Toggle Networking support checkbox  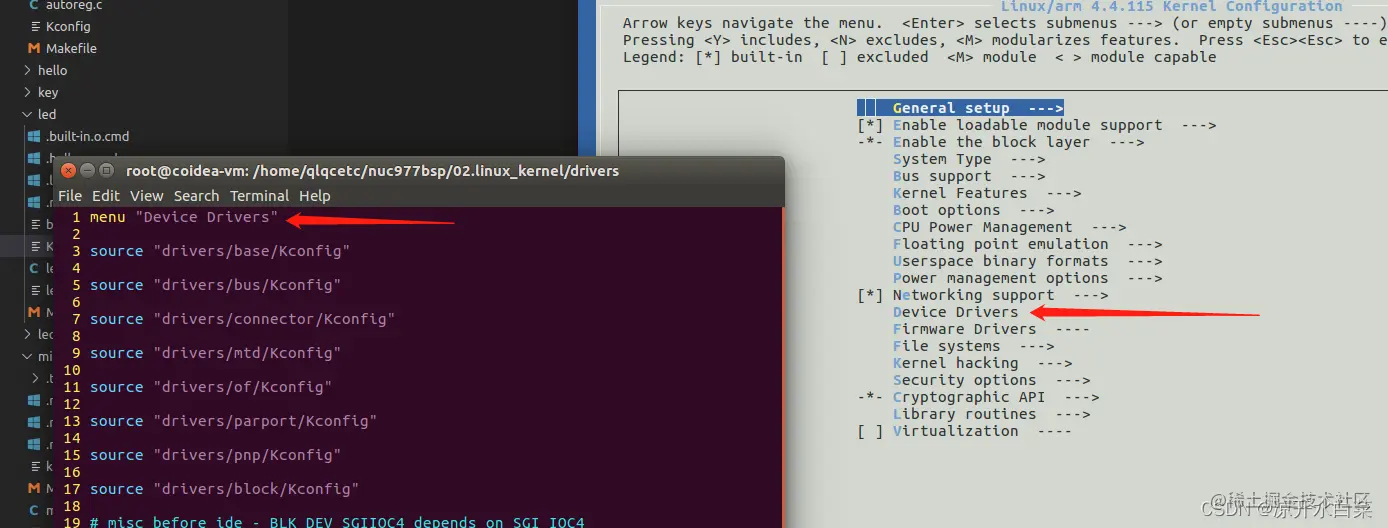coord(870,295)
